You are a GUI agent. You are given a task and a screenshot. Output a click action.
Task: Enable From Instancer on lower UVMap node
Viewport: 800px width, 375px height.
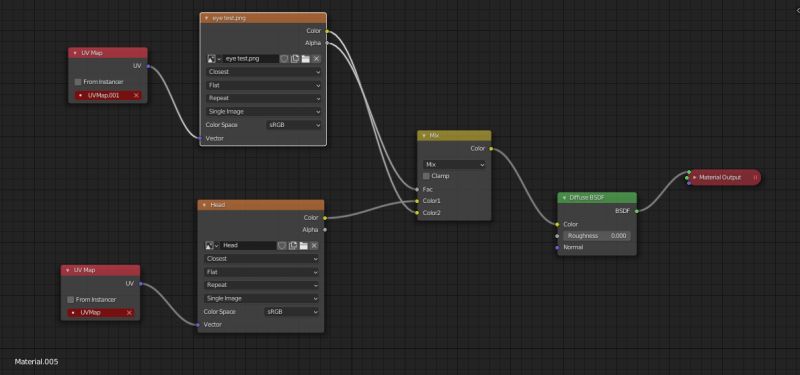point(71,299)
